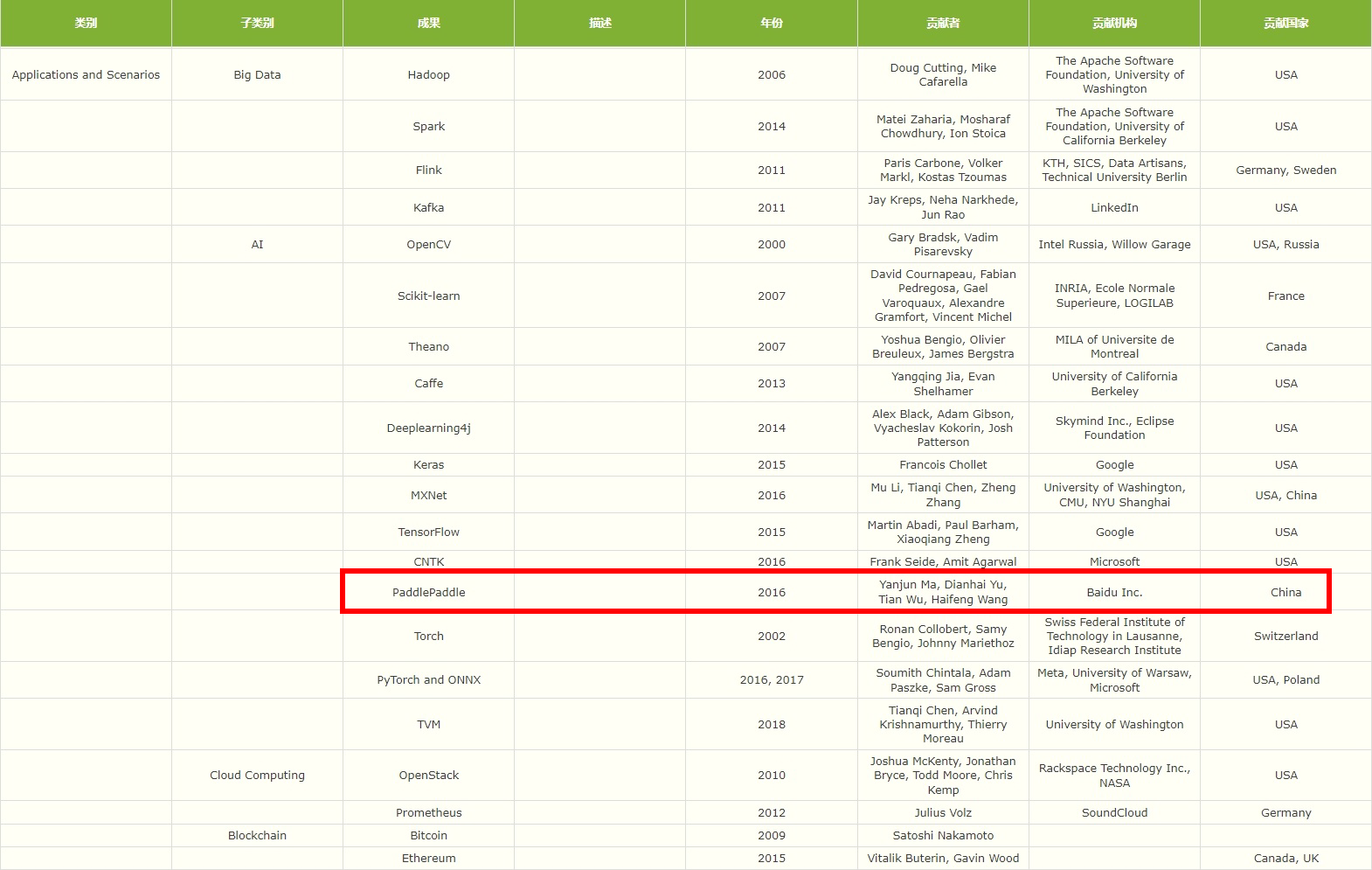Click the 'TVM' cell
The image size is (1372, 870).
(x=428, y=724)
